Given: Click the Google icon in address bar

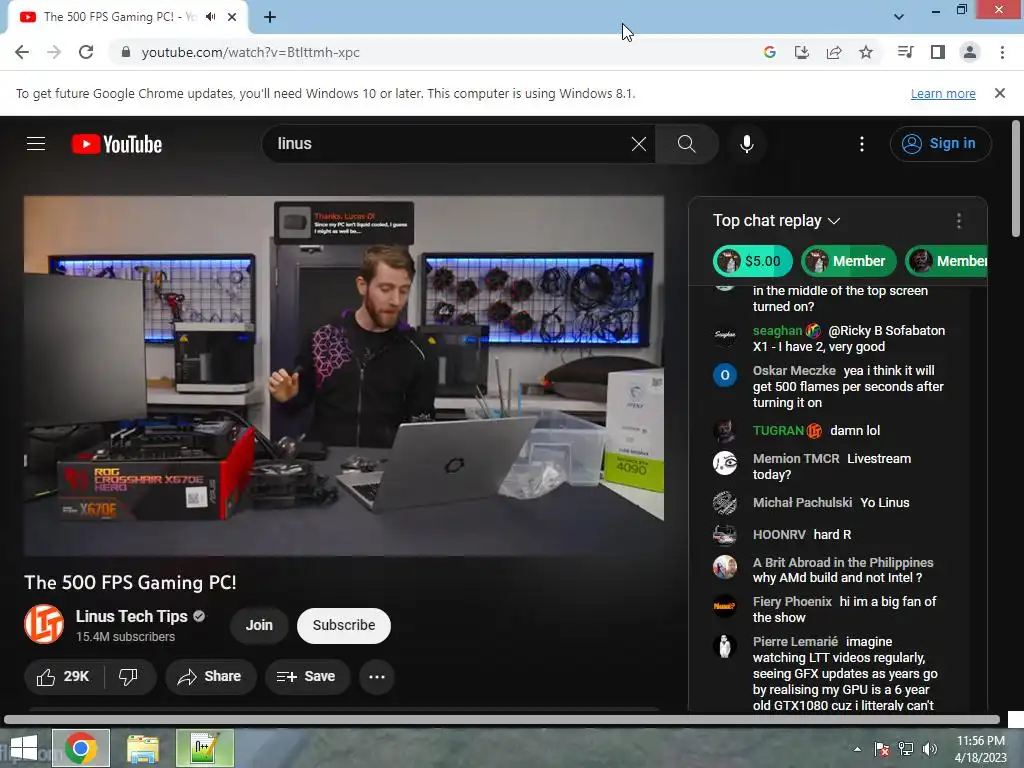Looking at the screenshot, I should point(770,52).
